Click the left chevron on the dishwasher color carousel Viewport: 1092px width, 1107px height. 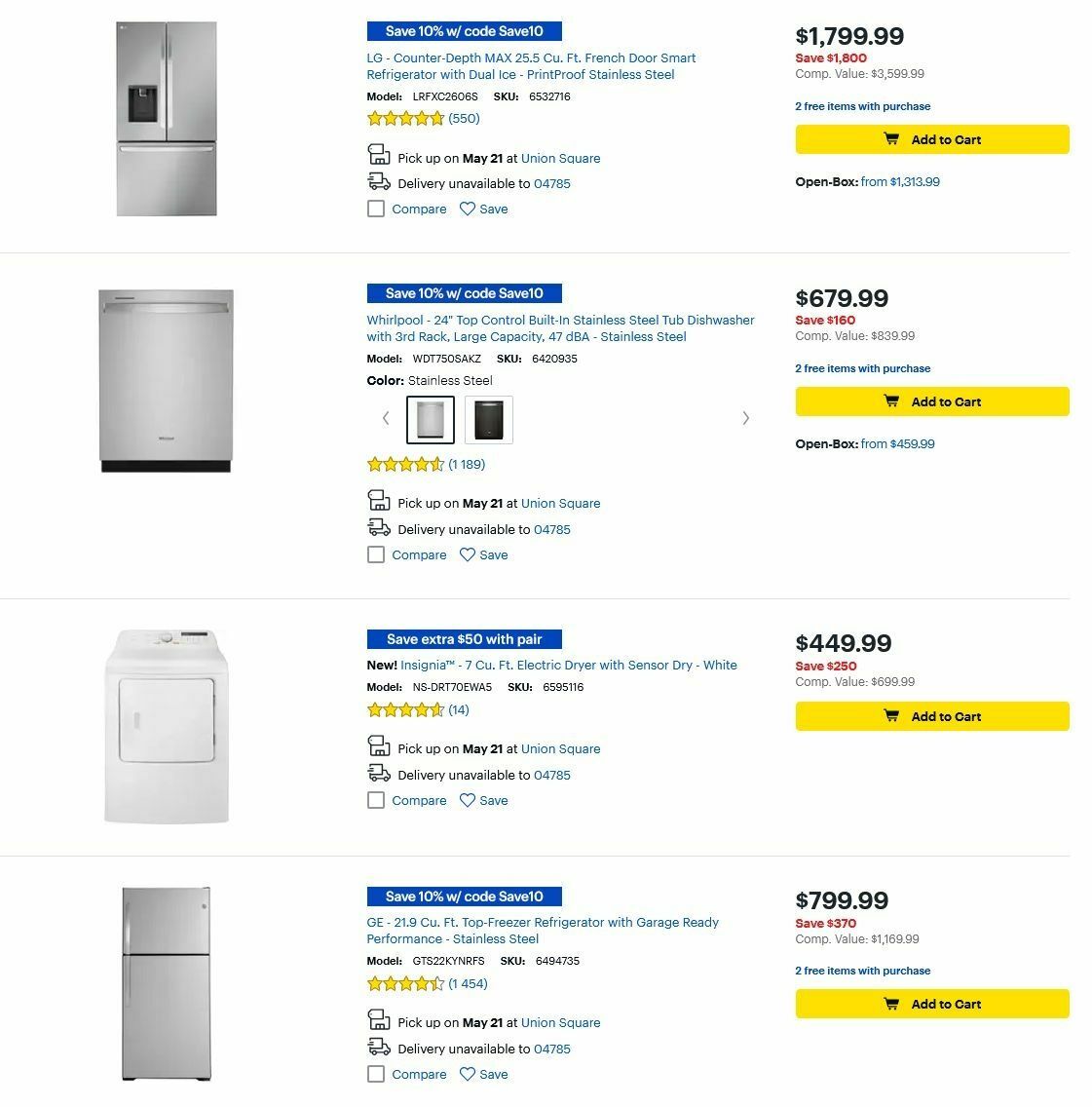tap(386, 418)
